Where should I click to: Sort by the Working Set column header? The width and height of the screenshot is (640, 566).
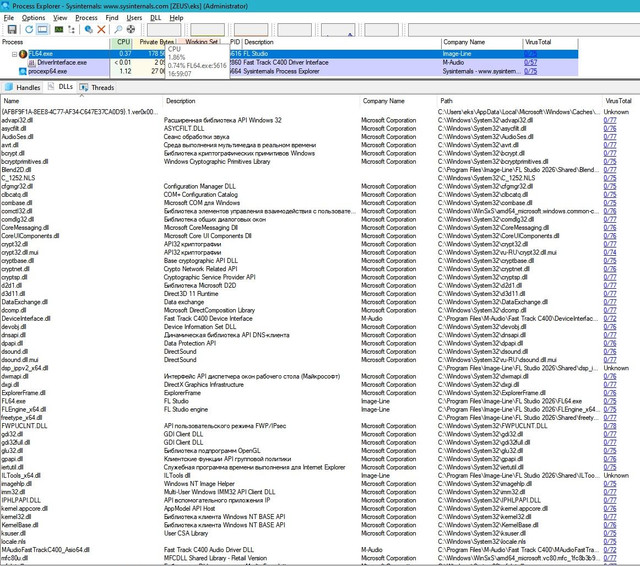[201, 42]
